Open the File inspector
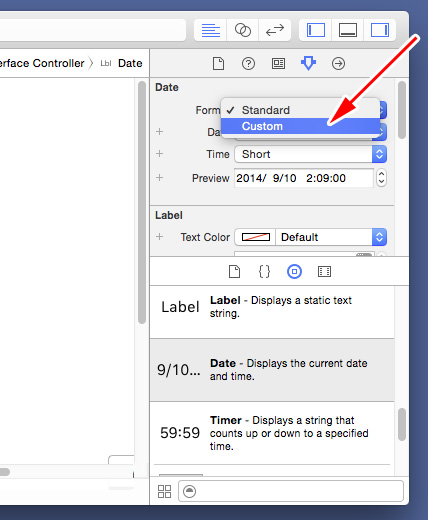 click(218, 63)
